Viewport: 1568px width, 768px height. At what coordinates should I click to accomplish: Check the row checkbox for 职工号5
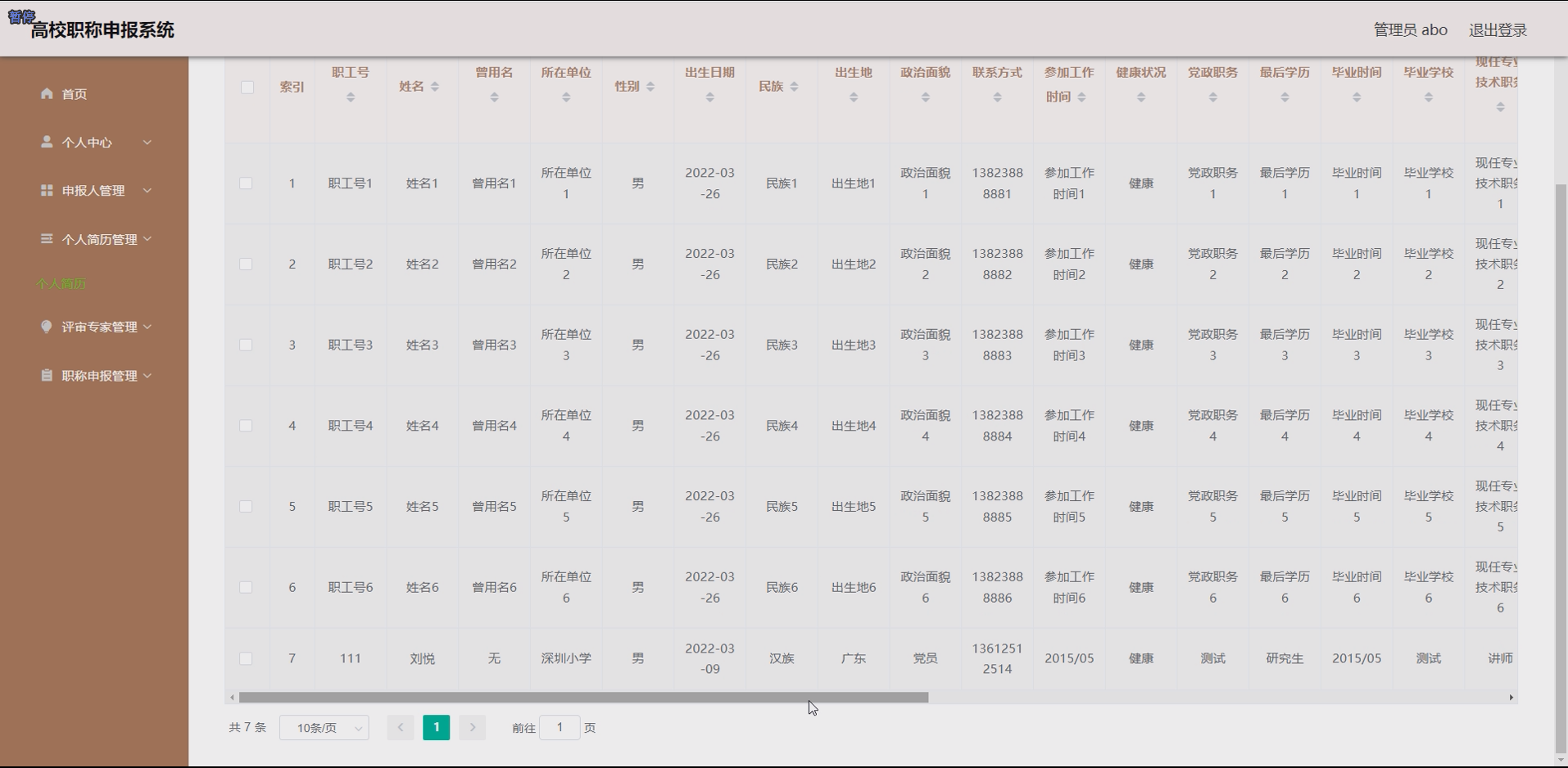(x=246, y=507)
